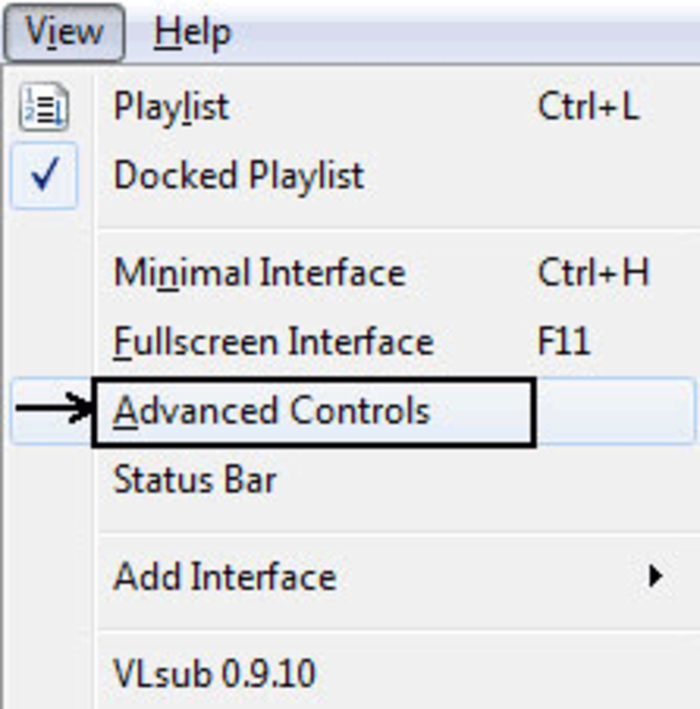Click the Playlist list icon
Screen dimensions: 700x709
tap(44, 107)
